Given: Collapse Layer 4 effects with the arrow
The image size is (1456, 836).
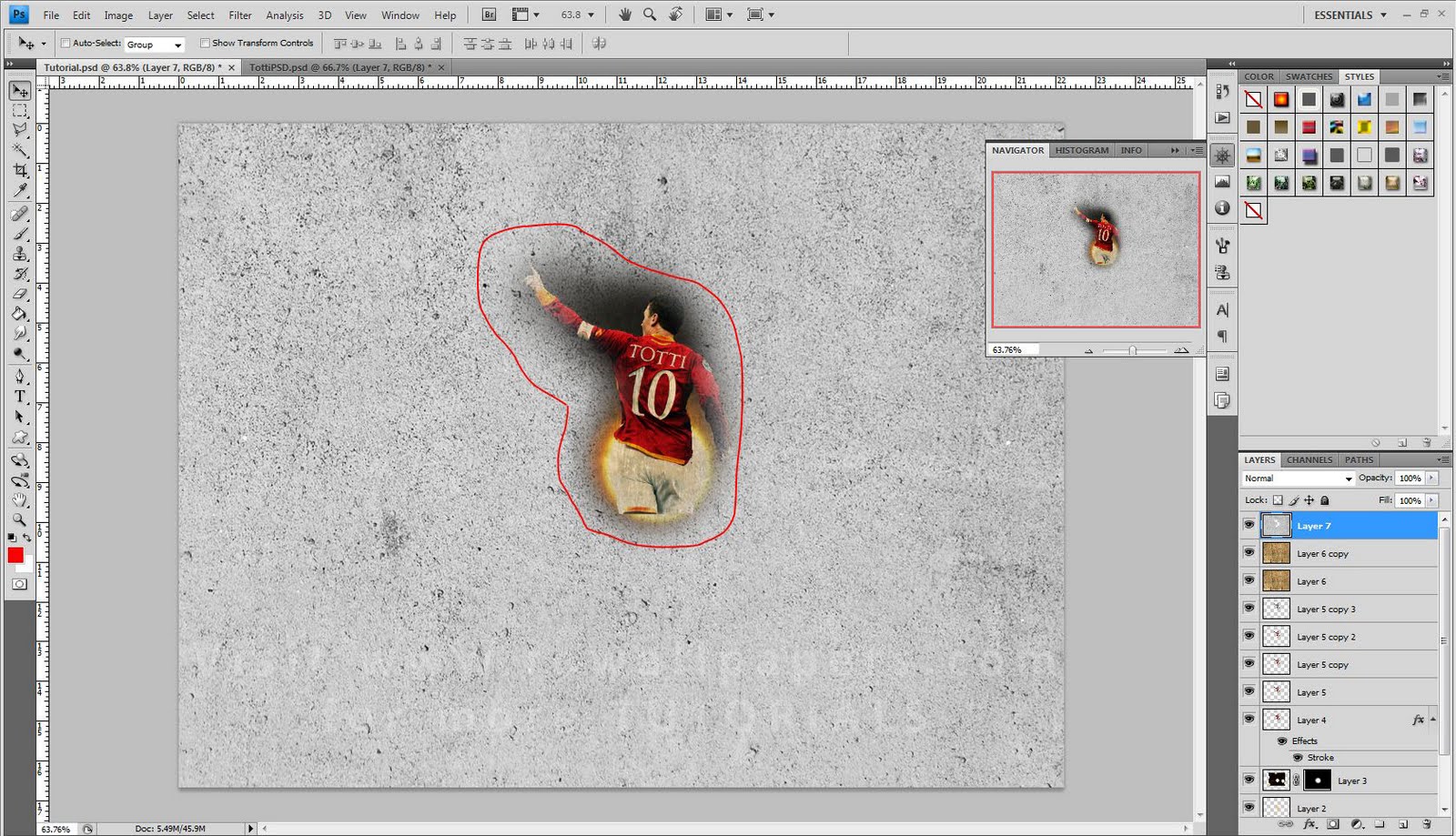Looking at the screenshot, I should (x=1433, y=720).
